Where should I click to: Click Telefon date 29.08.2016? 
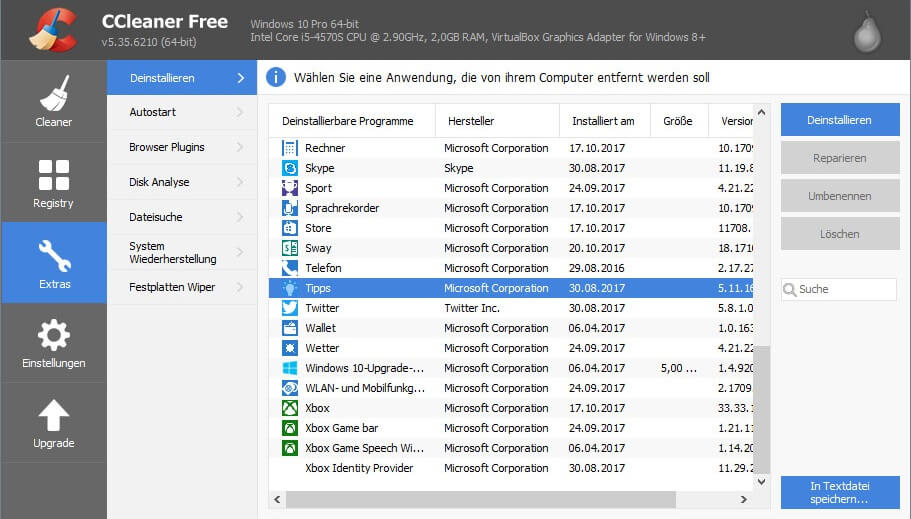[597, 268]
